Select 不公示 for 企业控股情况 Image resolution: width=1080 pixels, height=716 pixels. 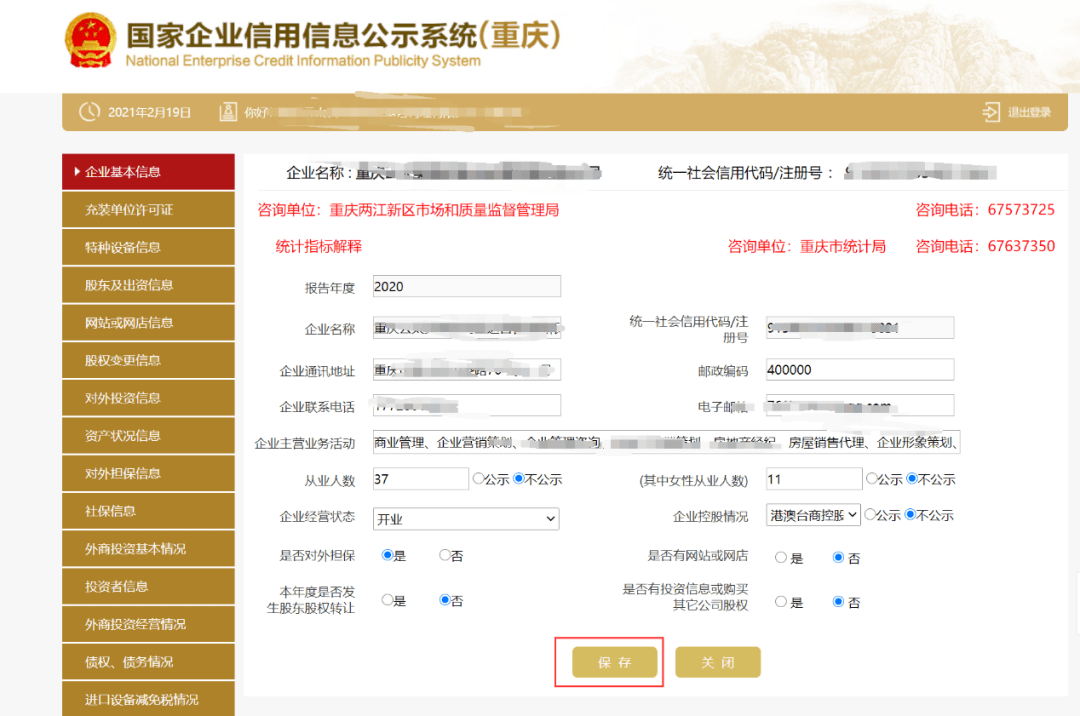click(x=911, y=514)
